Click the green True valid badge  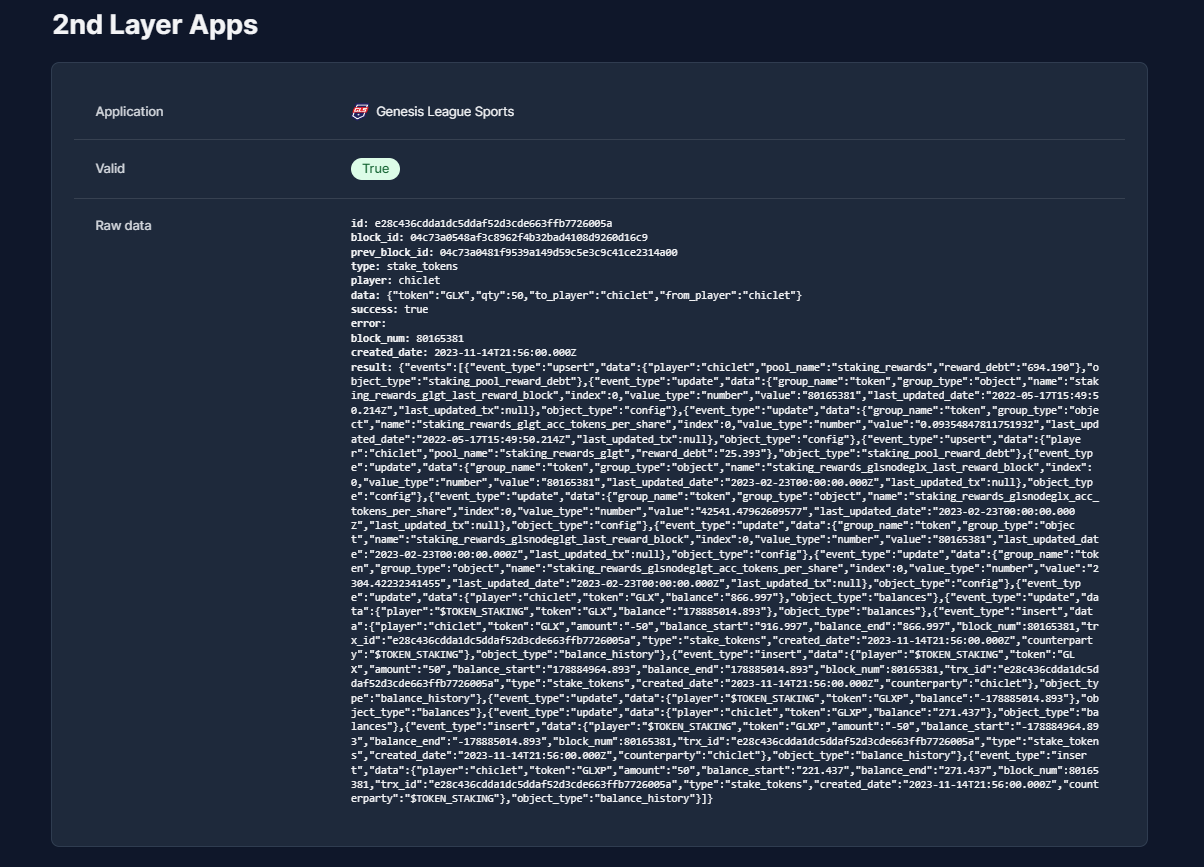375,169
